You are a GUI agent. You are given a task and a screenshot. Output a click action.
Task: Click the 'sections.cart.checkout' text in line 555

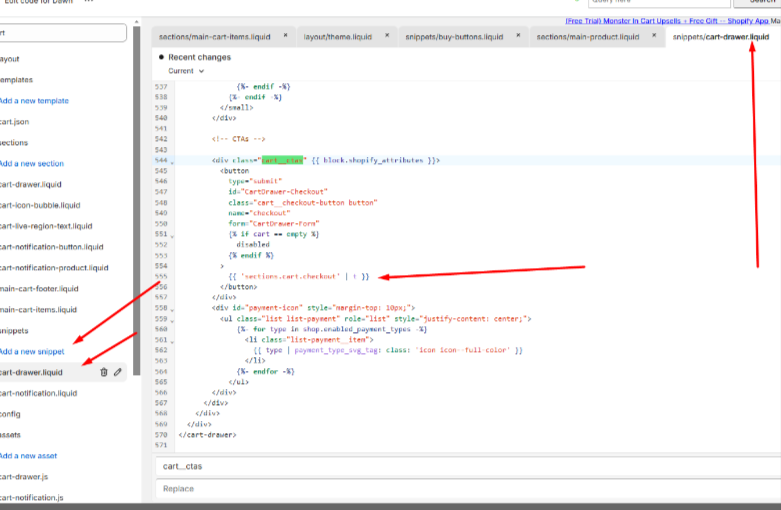(289, 276)
